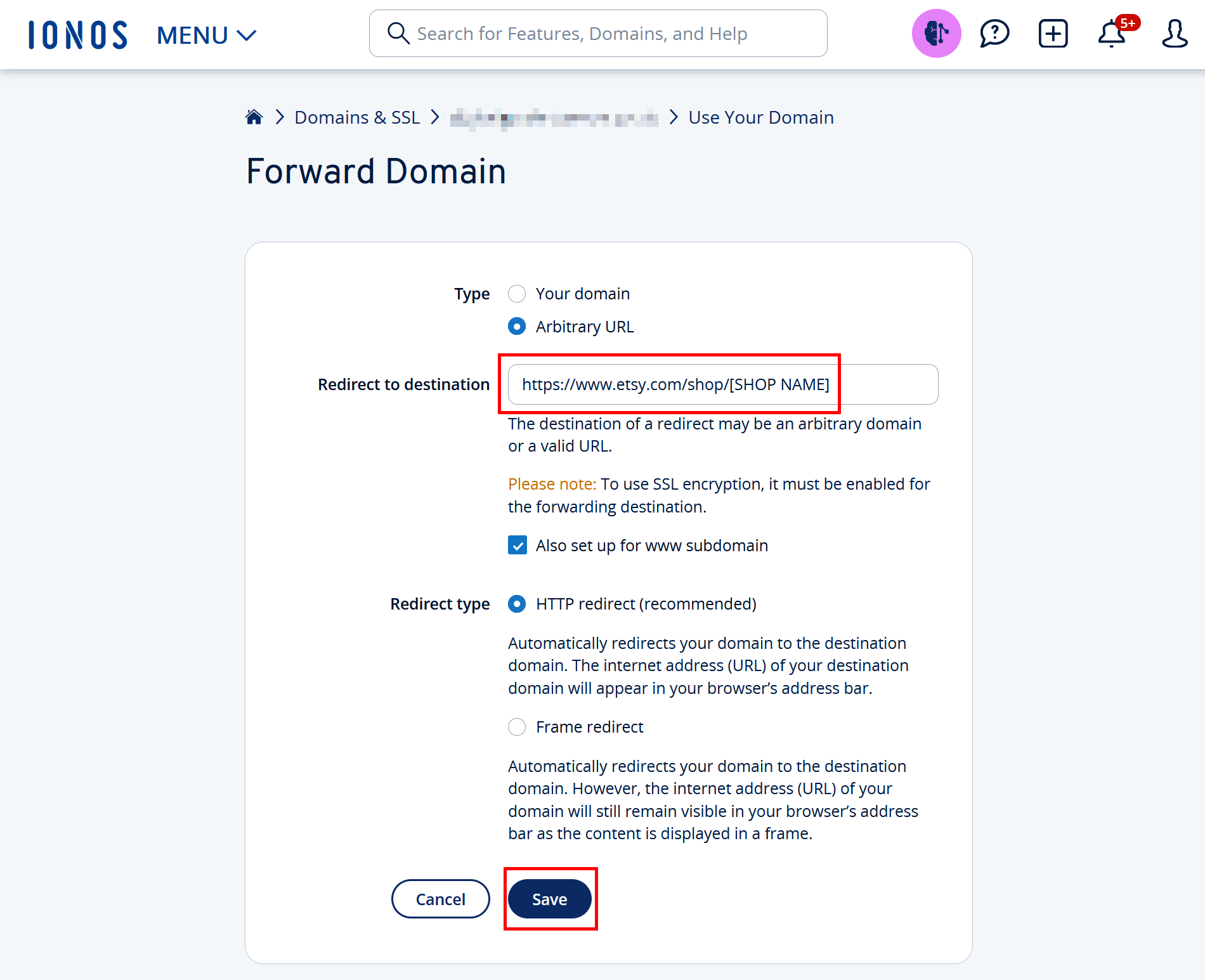Focus the Redirect to destination URL field
The width and height of the screenshot is (1205, 980).
pyautogui.click(x=723, y=384)
